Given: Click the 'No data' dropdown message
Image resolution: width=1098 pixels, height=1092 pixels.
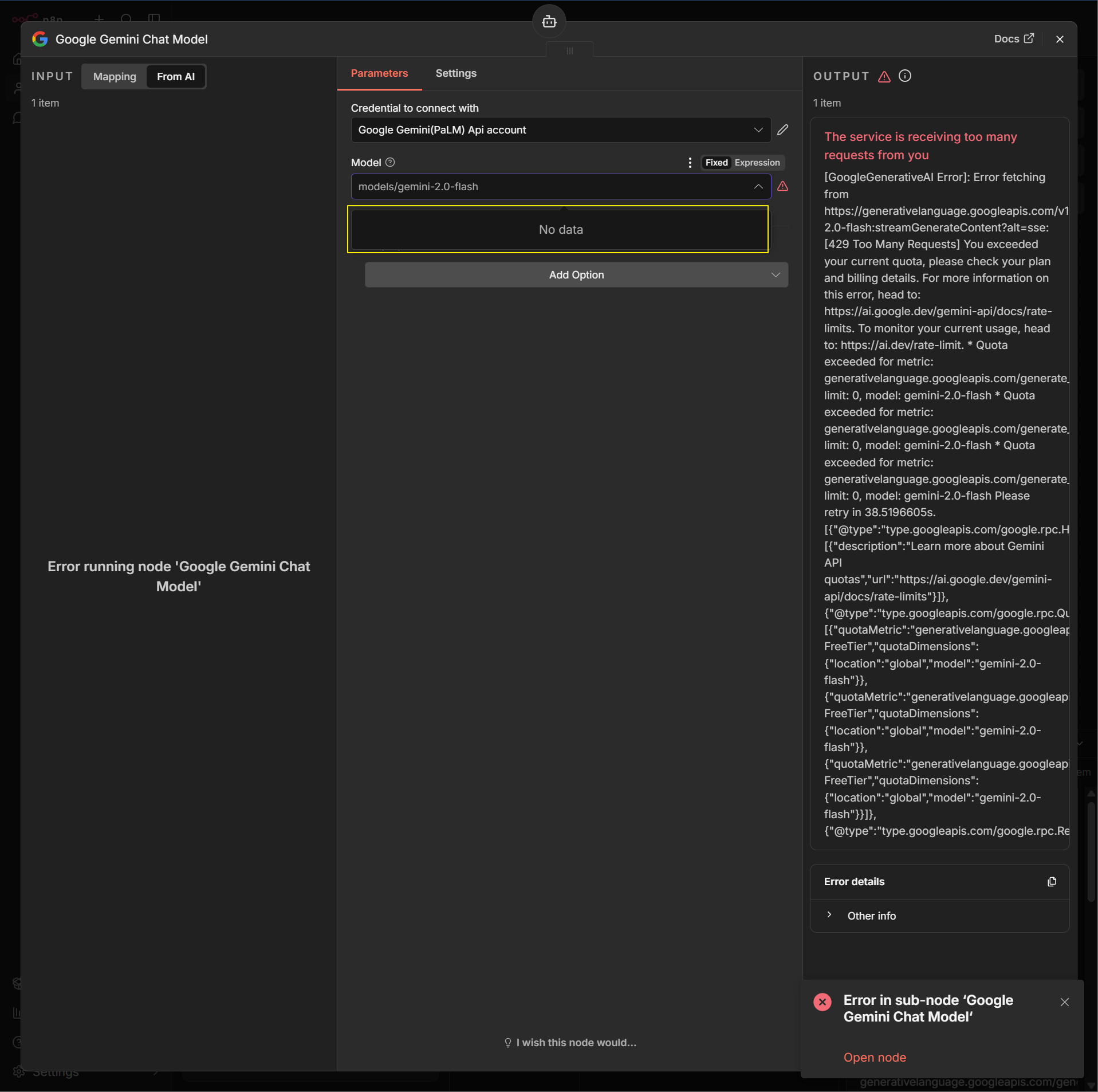Looking at the screenshot, I should [x=561, y=230].
